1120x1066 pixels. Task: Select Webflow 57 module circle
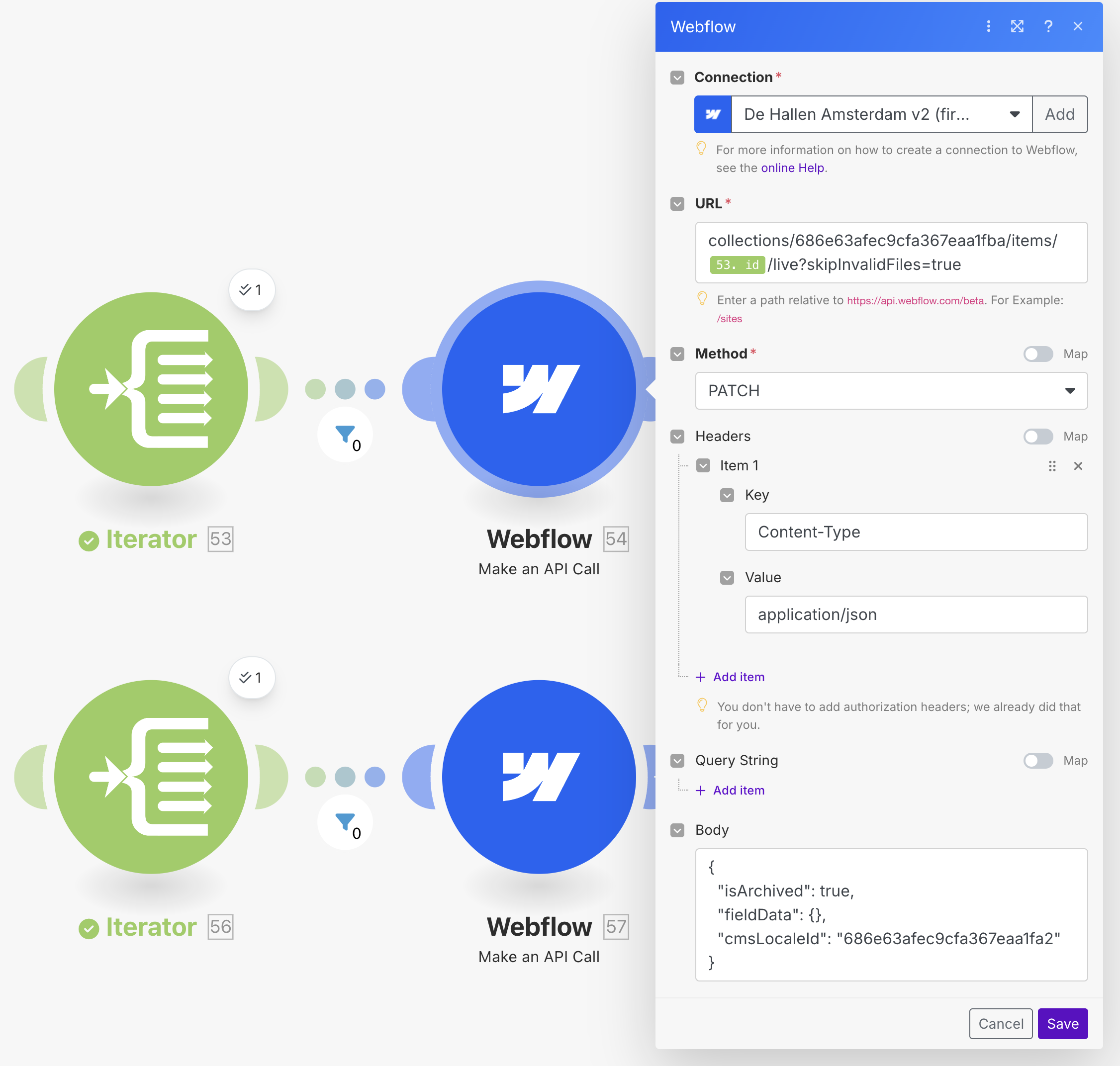(539, 777)
